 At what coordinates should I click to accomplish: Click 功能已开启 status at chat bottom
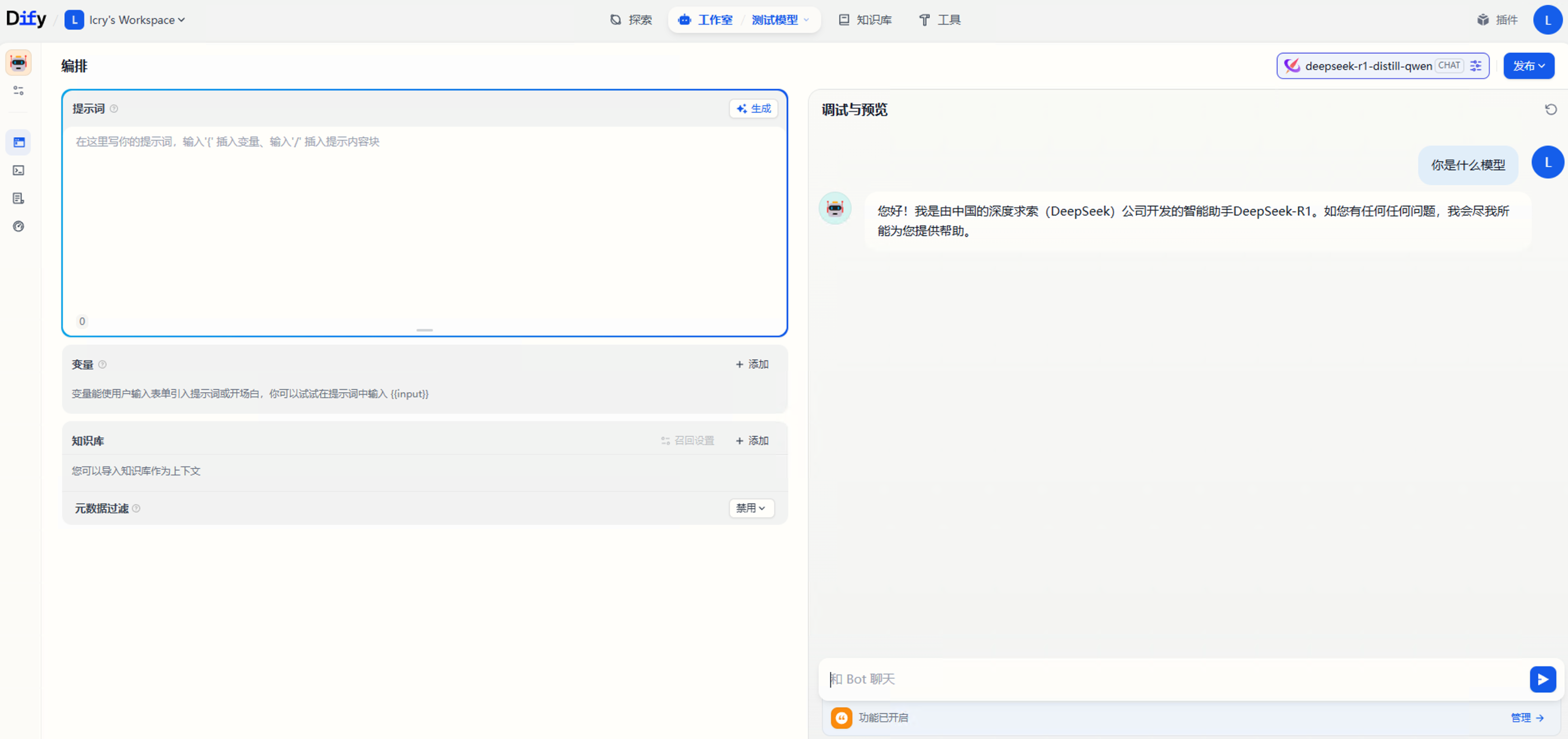pos(883,718)
